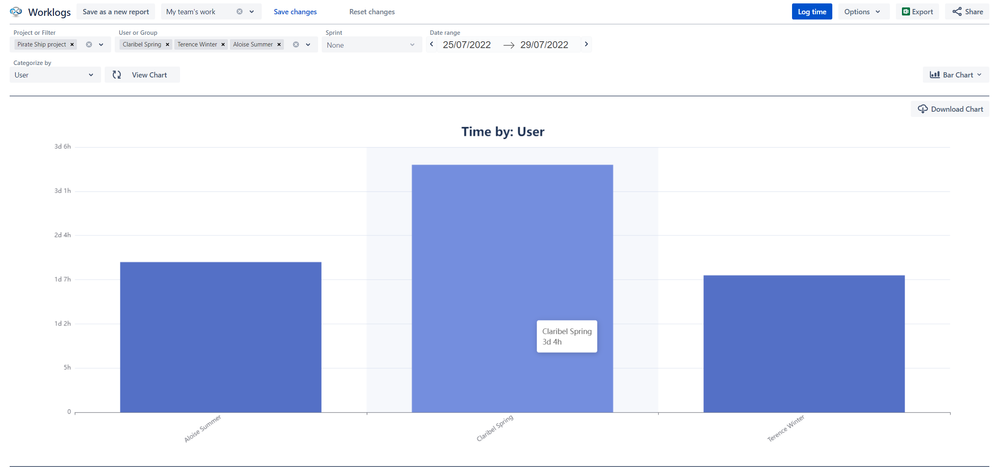This screenshot has width=999, height=467.
Task: Click Reset changes link
Action: [x=372, y=11]
